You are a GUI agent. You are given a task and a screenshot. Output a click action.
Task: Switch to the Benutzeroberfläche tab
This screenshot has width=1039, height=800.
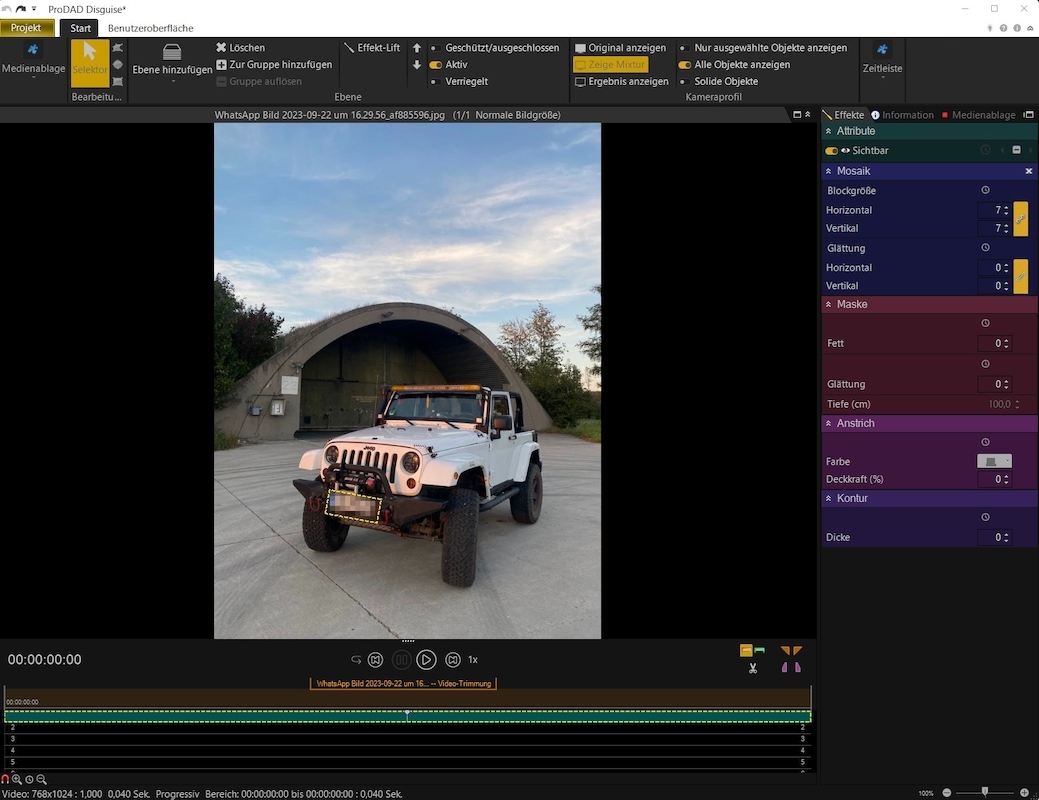click(x=150, y=28)
